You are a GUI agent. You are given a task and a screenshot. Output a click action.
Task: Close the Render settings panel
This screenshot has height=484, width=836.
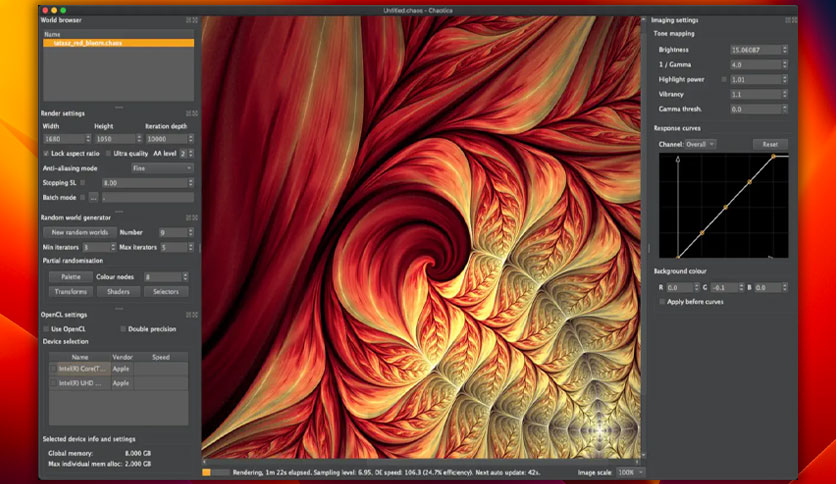195,114
